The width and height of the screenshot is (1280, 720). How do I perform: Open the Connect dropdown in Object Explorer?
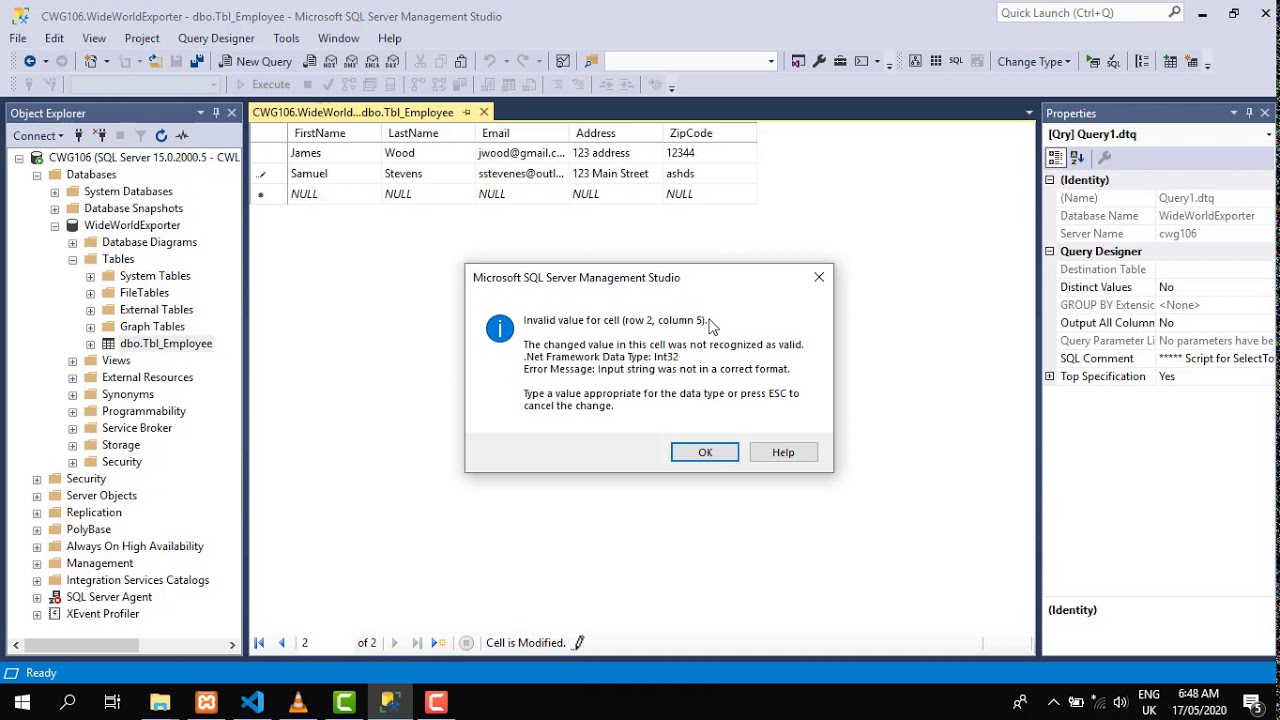tap(38, 135)
